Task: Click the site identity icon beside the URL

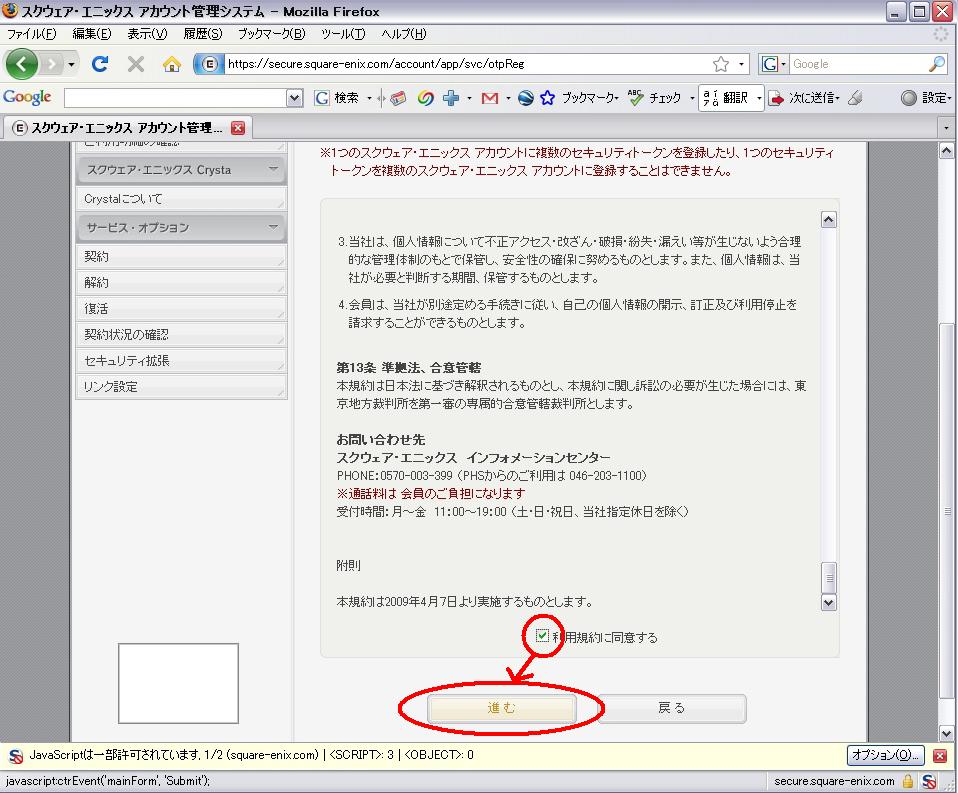Action: 209,64
